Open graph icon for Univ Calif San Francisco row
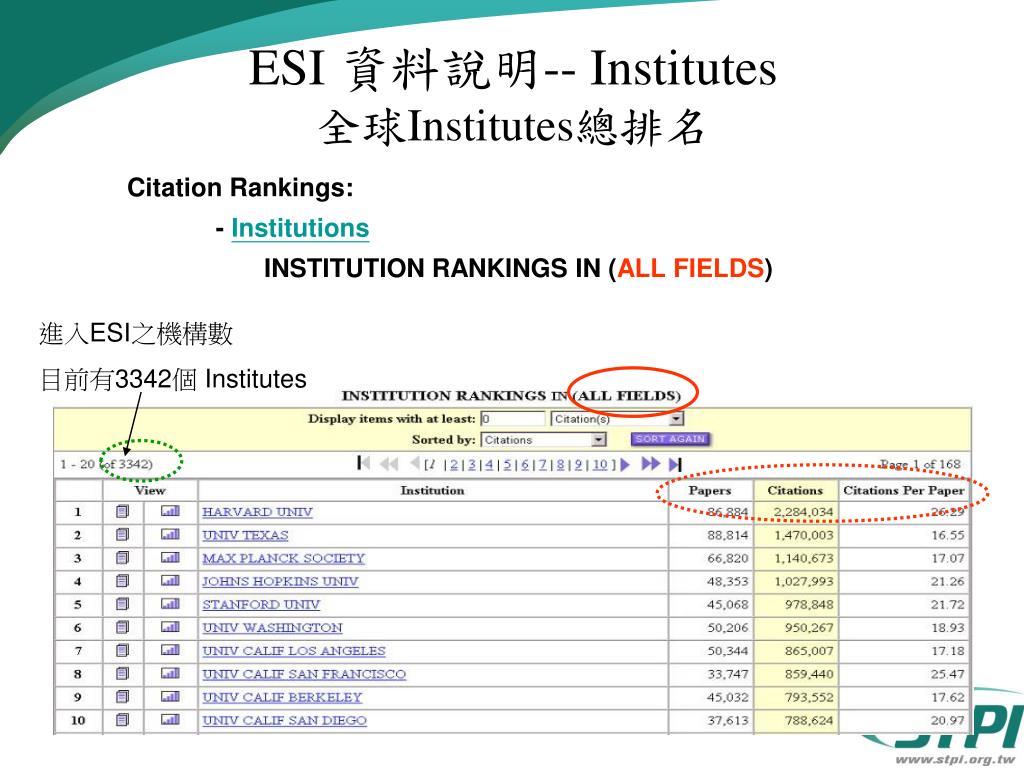This screenshot has height=768, width=1024. pyautogui.click(x=170, y=673)
